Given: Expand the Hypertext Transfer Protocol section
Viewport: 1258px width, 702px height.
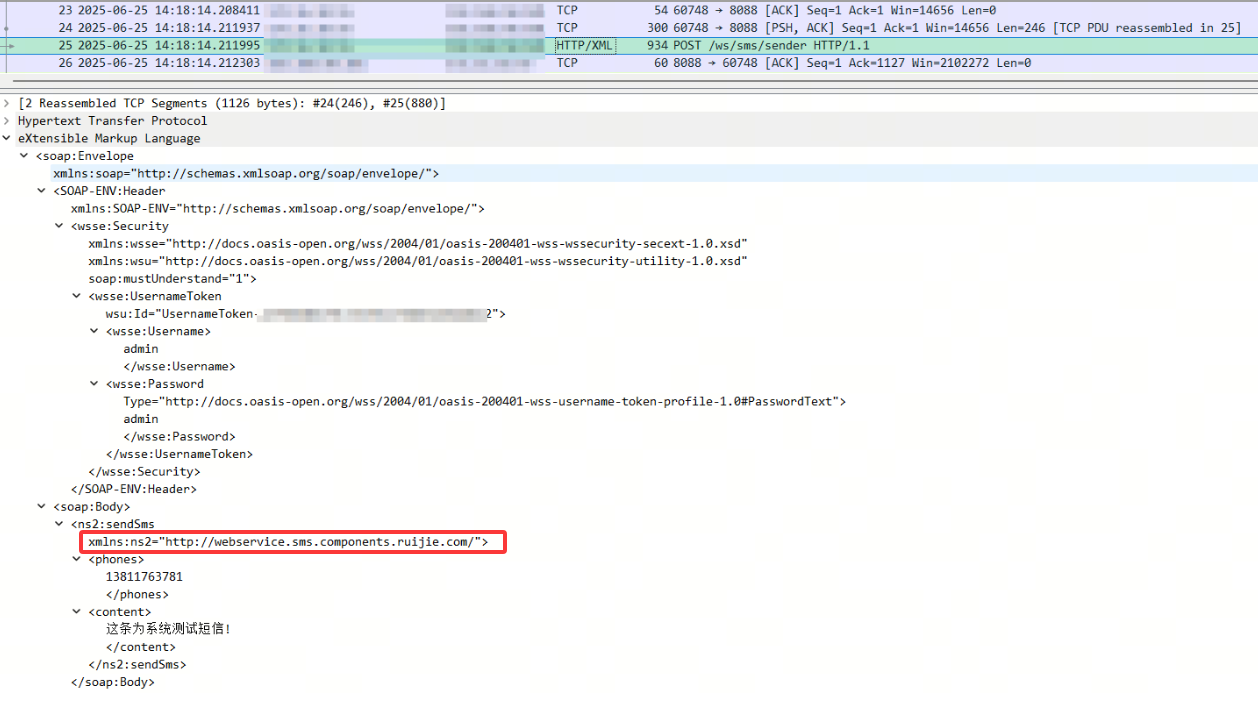Looking at the screenshot, I should point(7,121).
